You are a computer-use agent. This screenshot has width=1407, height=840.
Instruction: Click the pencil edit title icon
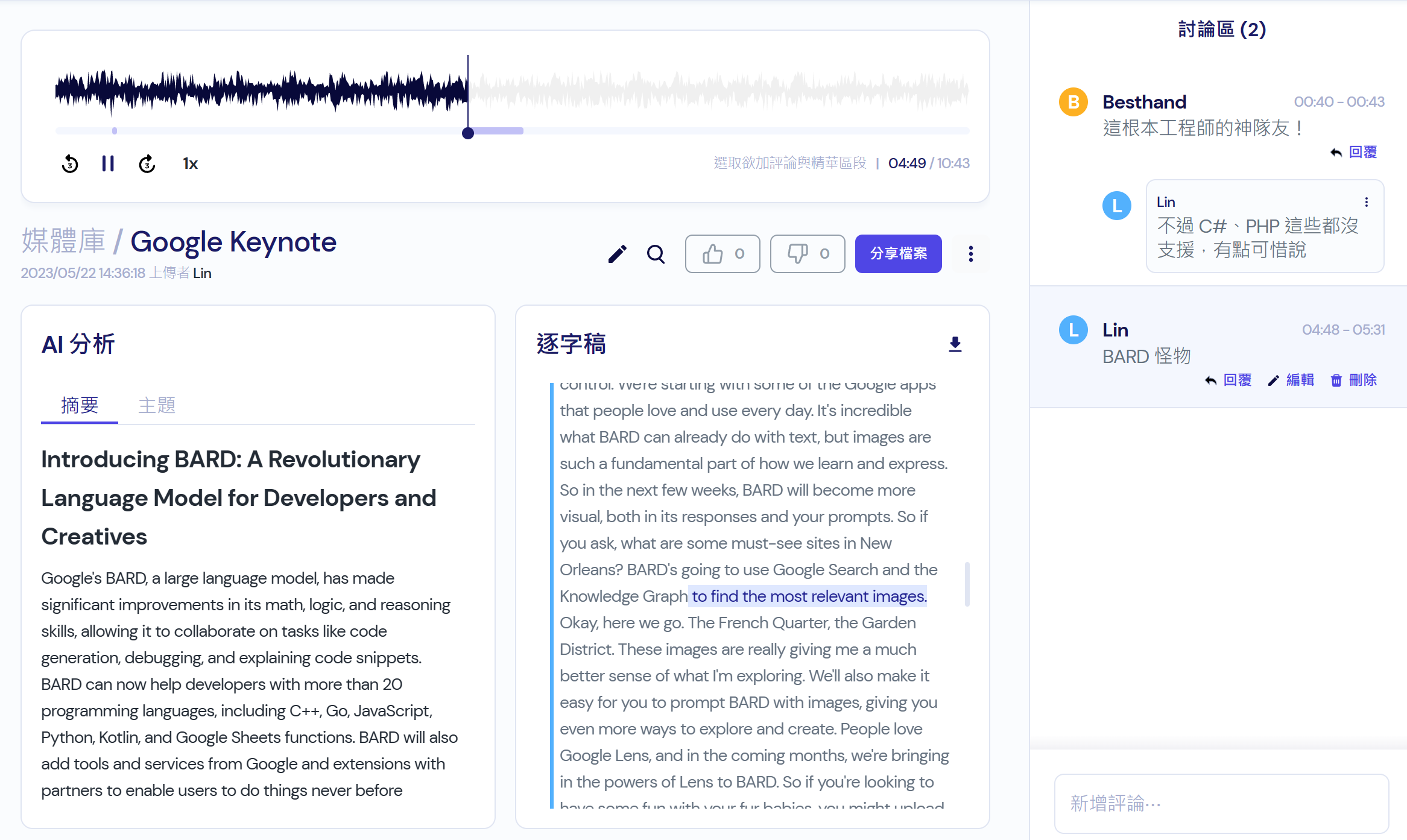click(x=617, y=254)
